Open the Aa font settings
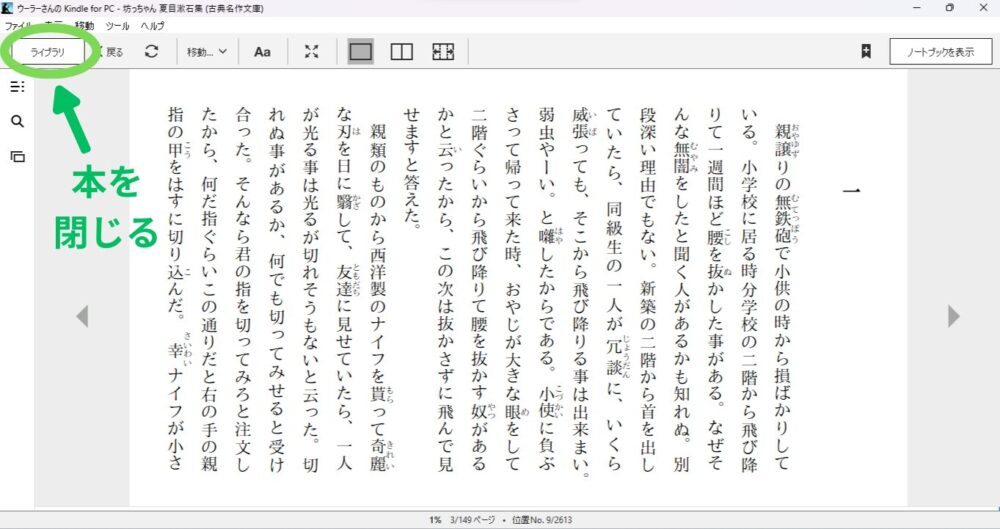 pos(262,52)
